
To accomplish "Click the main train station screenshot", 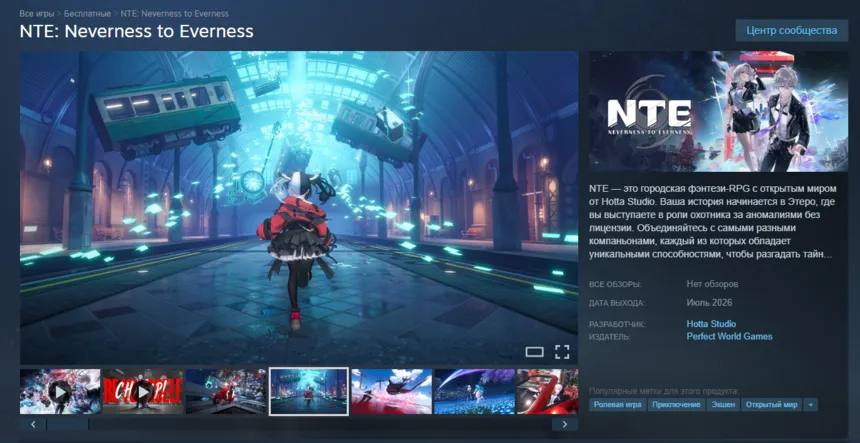I will click(x=299, y=208).
